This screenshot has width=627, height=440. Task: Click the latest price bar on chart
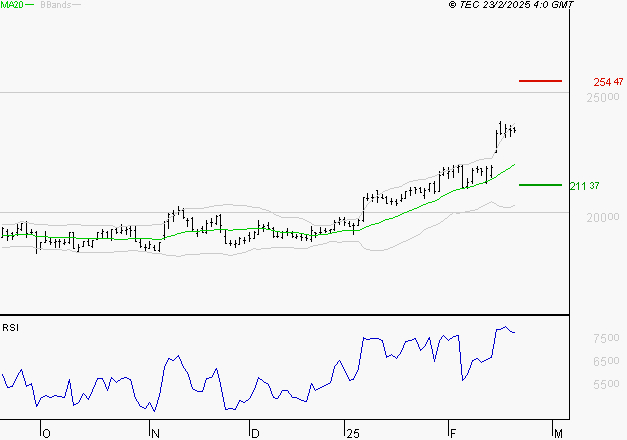click(514, 130)
